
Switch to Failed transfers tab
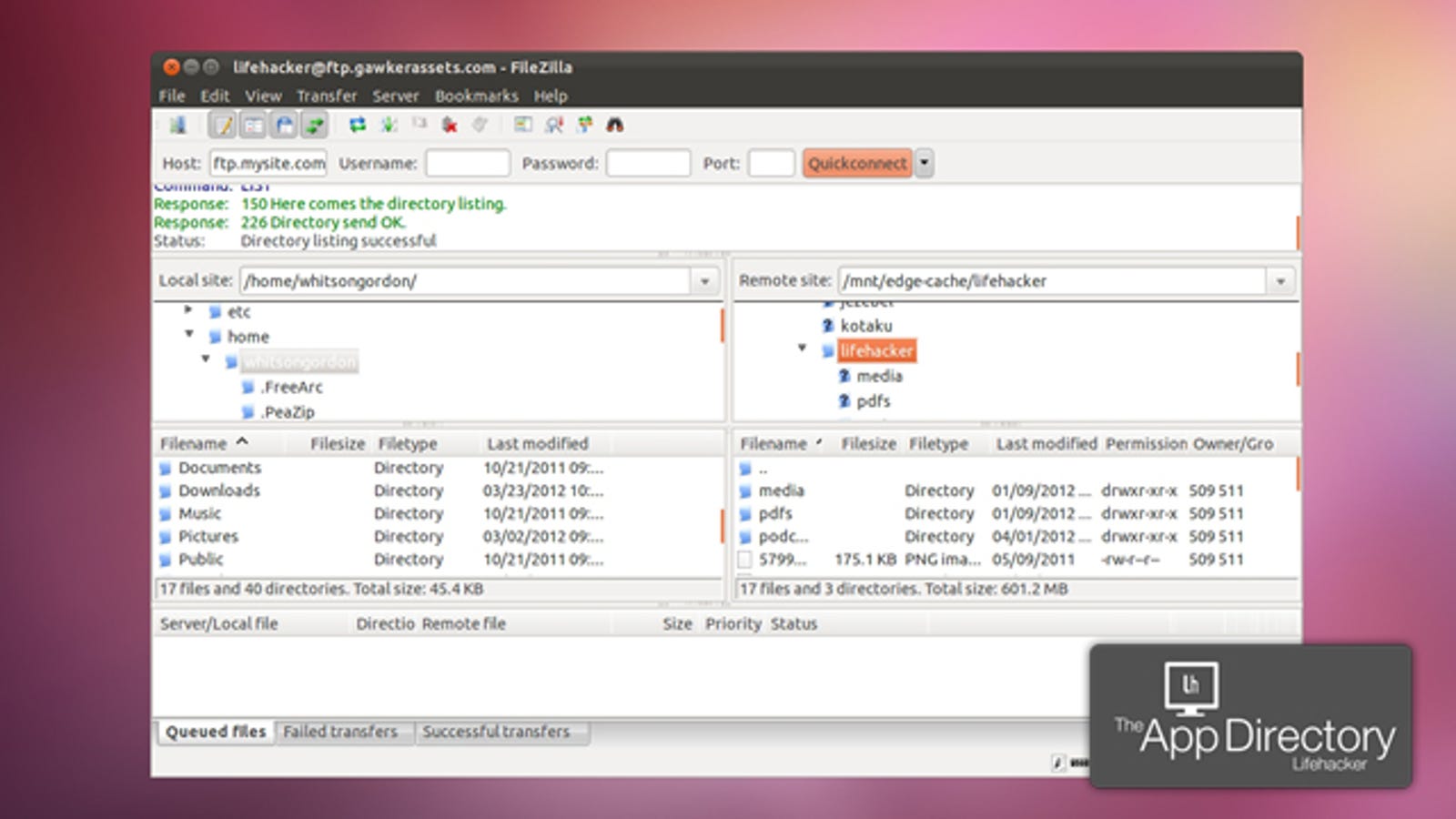pyautogui.click(x=340, y=732)
